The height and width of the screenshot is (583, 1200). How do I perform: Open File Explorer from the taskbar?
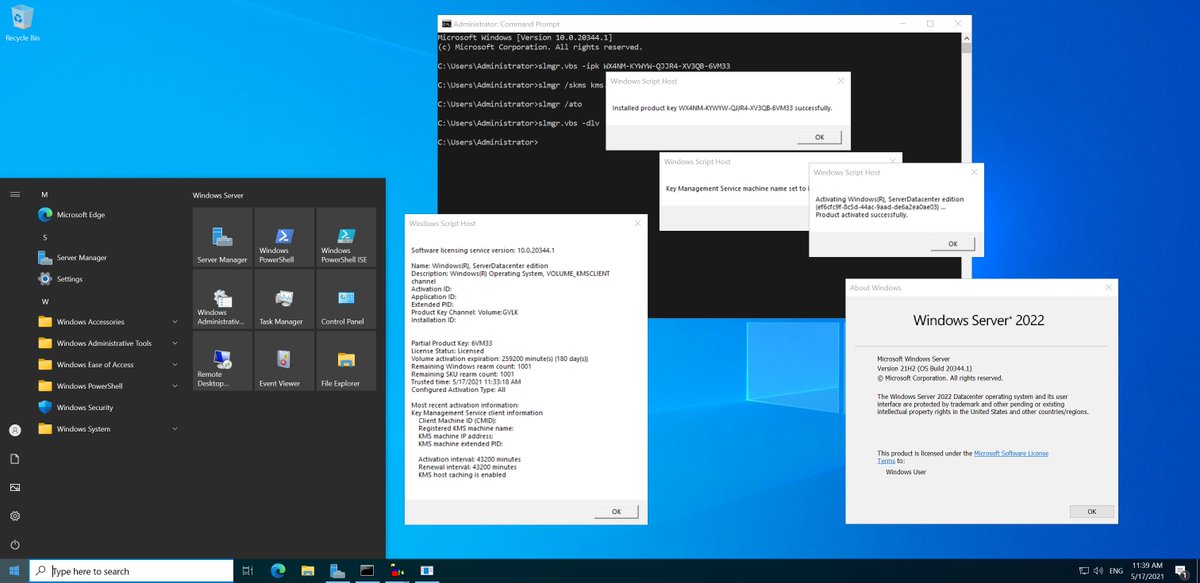(307, 571)
